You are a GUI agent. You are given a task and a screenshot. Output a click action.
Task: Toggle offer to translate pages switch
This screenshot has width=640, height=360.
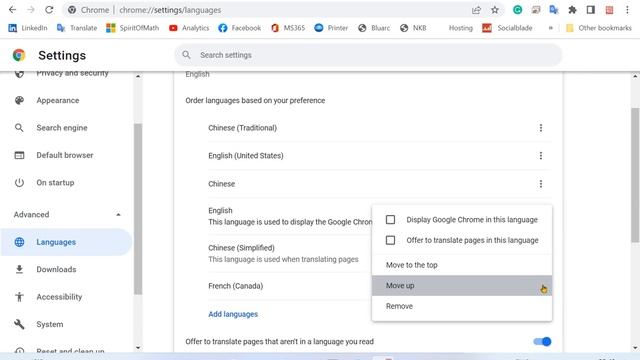pos(542,341)
